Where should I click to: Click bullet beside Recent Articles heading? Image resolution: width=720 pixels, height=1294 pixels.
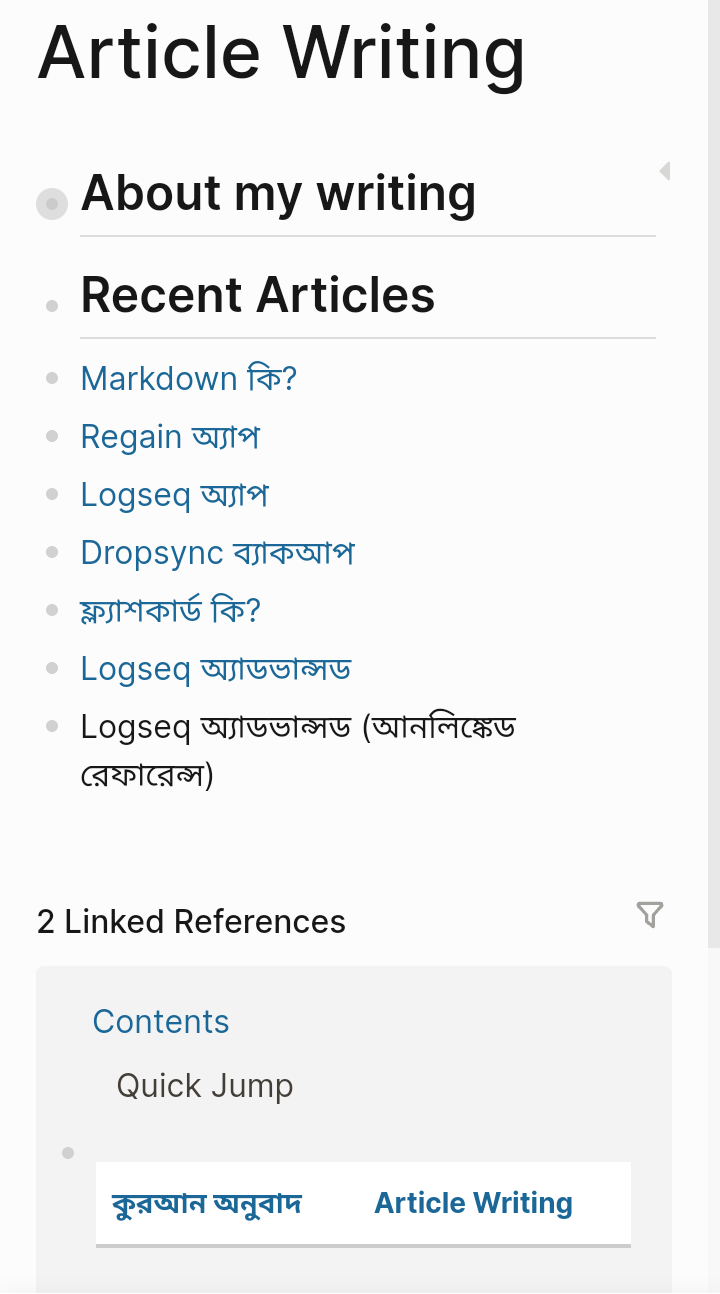coord(52,306)
